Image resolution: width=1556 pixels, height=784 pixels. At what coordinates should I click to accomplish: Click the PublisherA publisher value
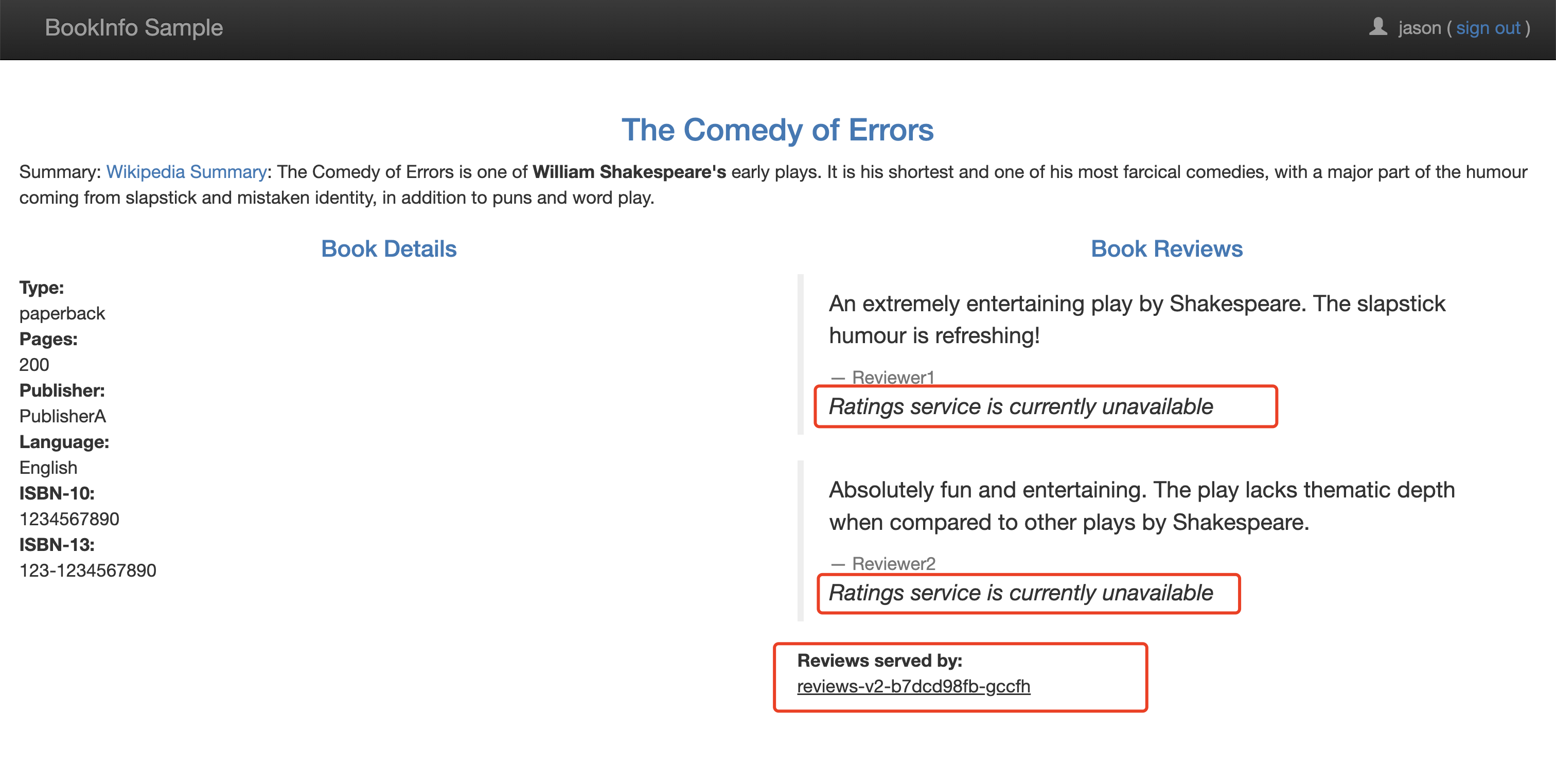pos(62,416)
